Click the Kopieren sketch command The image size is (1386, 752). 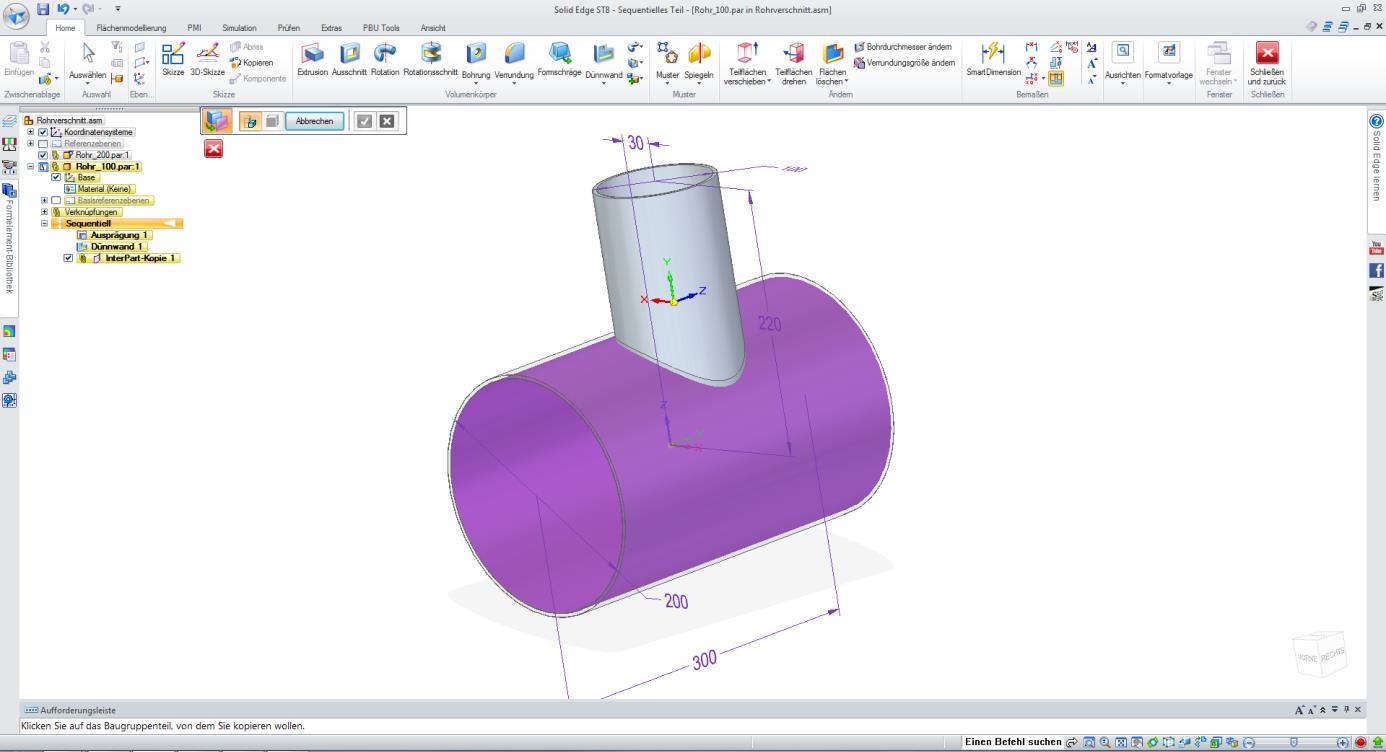[251, 62]
